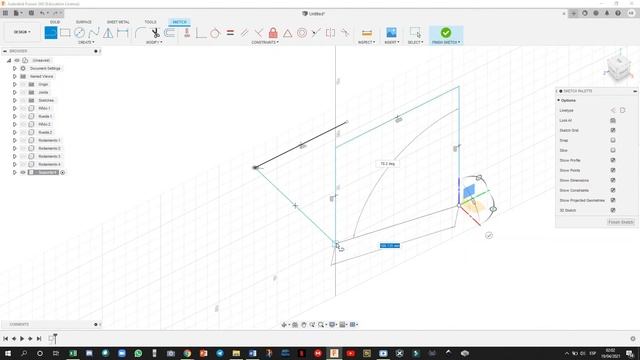Toggle the Show Profile checkbox
Image resolution: width=640 pixels, height=360 pixels.
pyautogui.click(x=613, y=160)
